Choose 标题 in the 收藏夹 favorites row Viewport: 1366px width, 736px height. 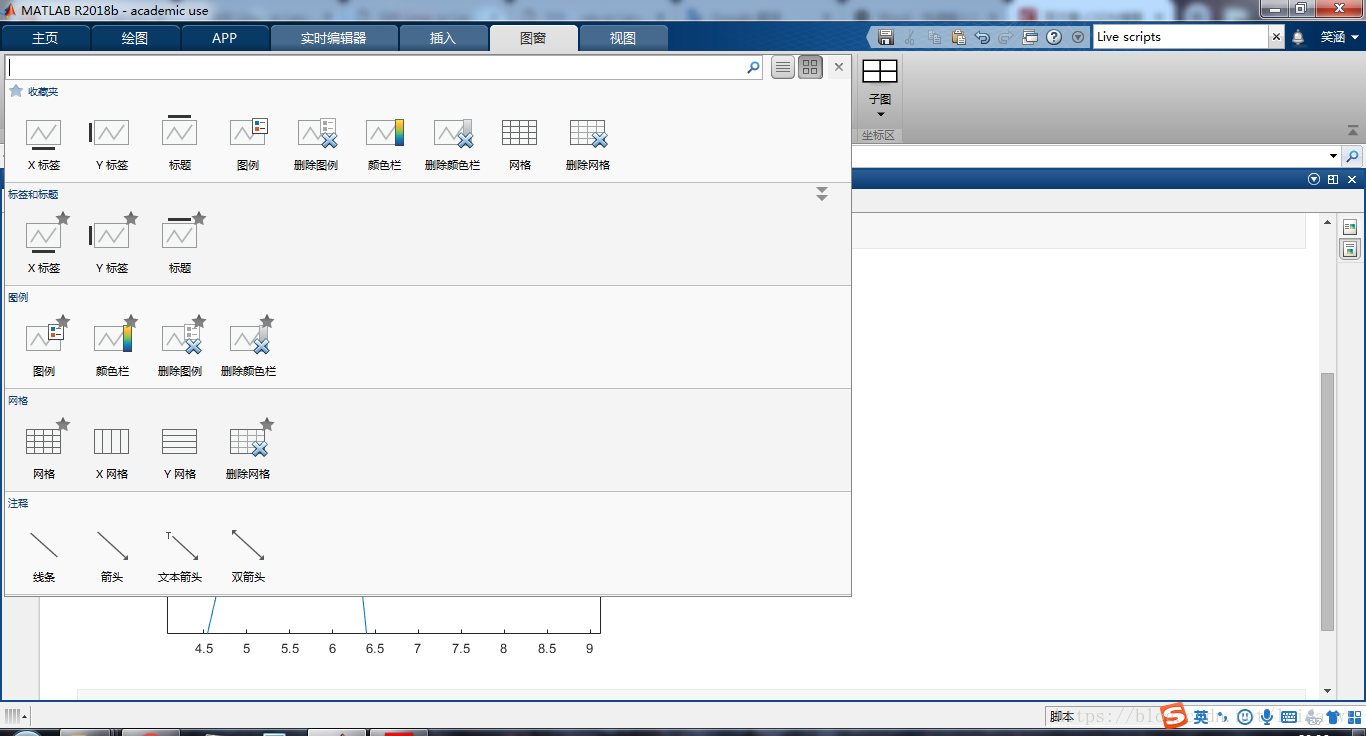tap(180, 144)
